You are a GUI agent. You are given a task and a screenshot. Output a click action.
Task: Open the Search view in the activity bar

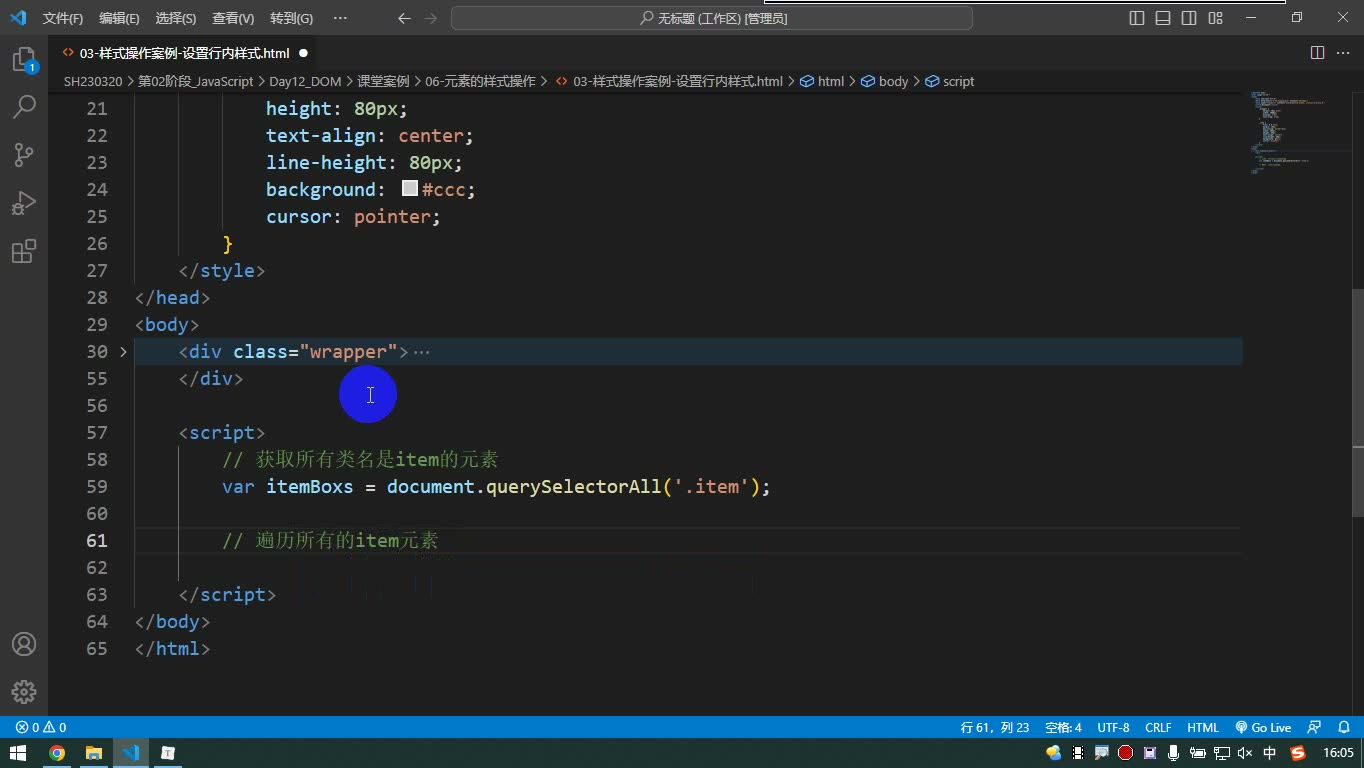(24, 106)
